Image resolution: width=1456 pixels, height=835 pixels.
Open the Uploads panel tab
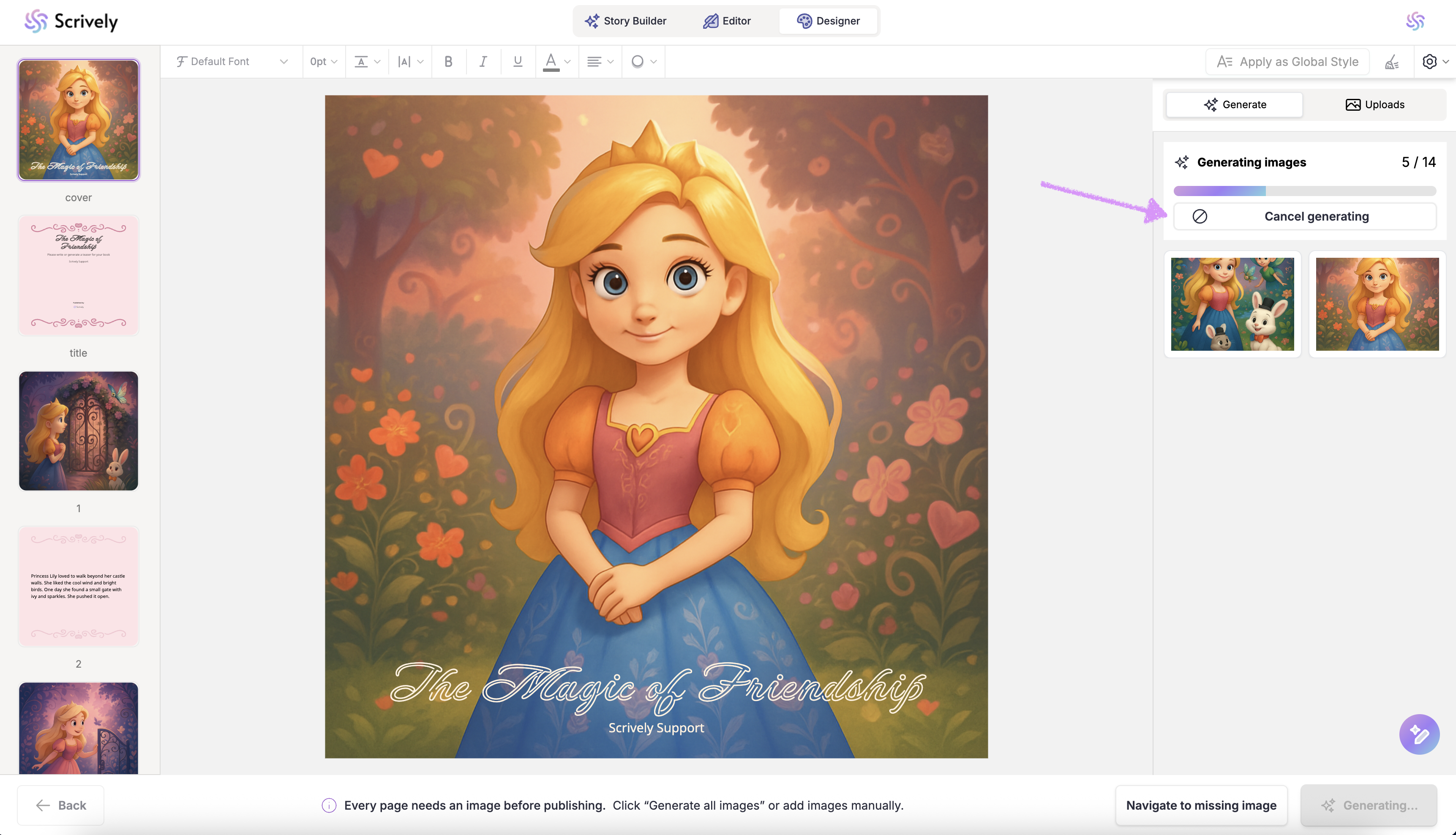[1374, 104]
